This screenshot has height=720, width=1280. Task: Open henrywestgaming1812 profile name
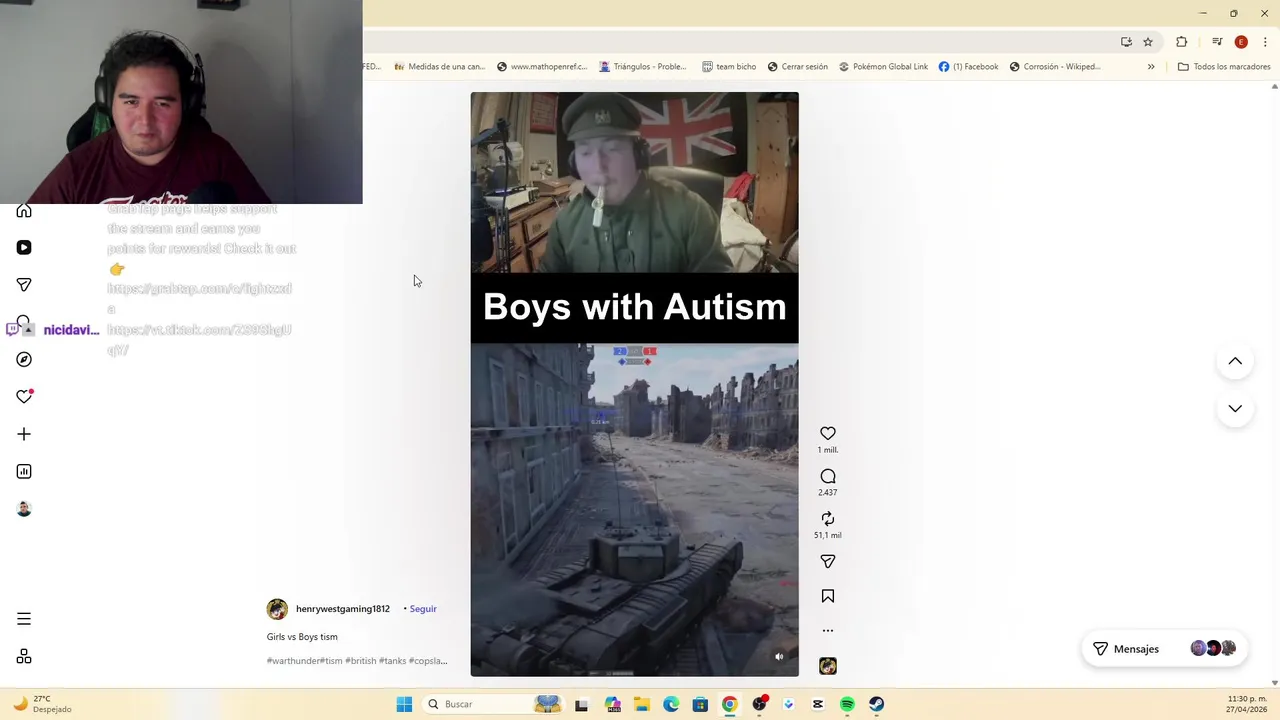343,609
